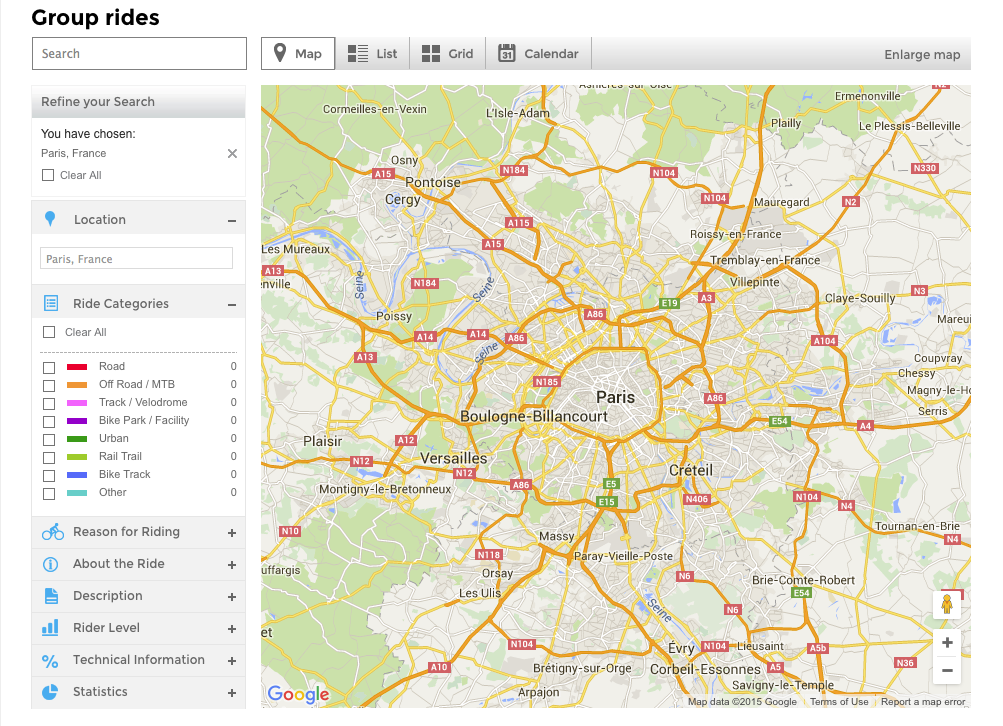Click the dark green Urban swatch
This screenshot has width=1003, height=726.
[77, 439]
